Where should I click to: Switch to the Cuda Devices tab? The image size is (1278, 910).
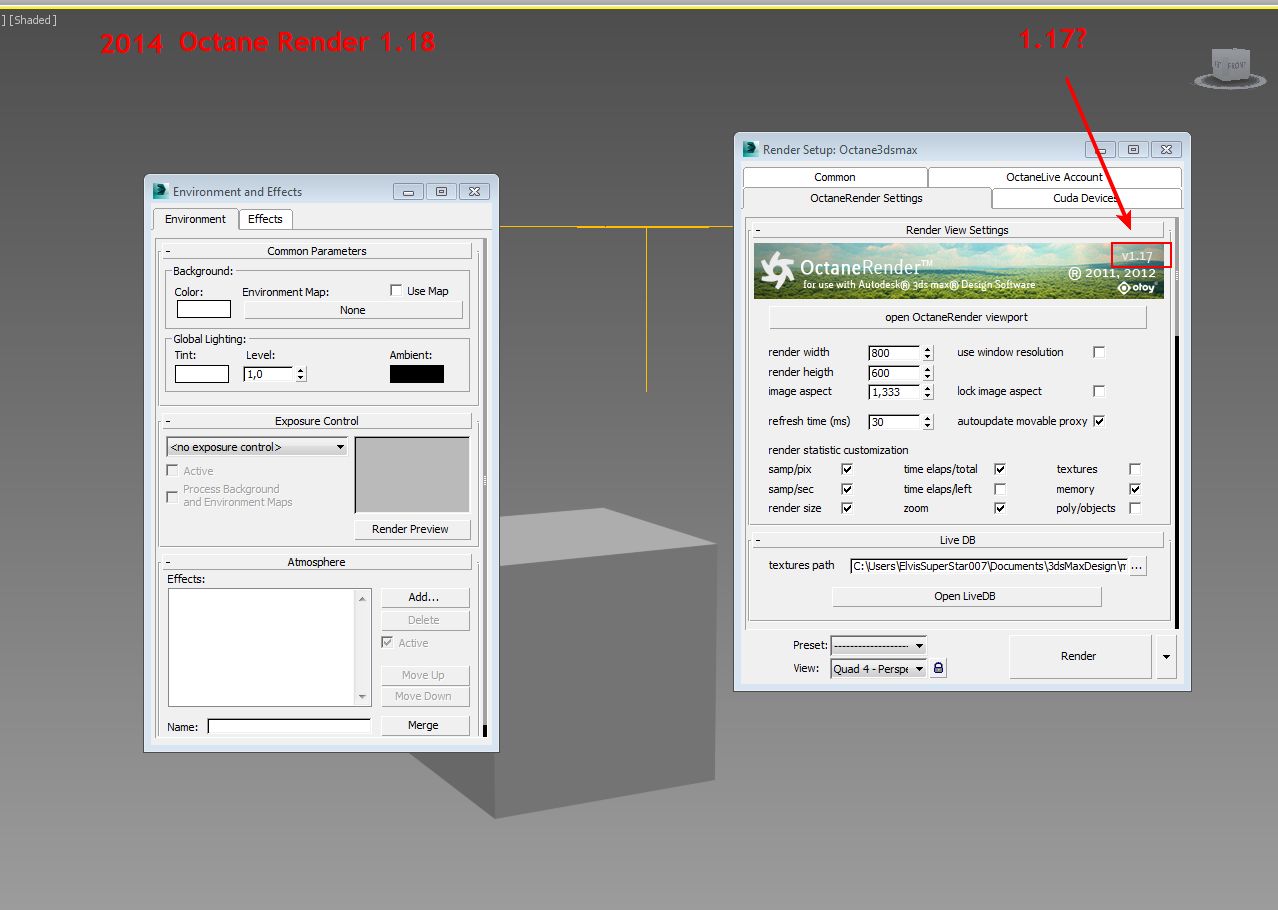(1086, 198)
